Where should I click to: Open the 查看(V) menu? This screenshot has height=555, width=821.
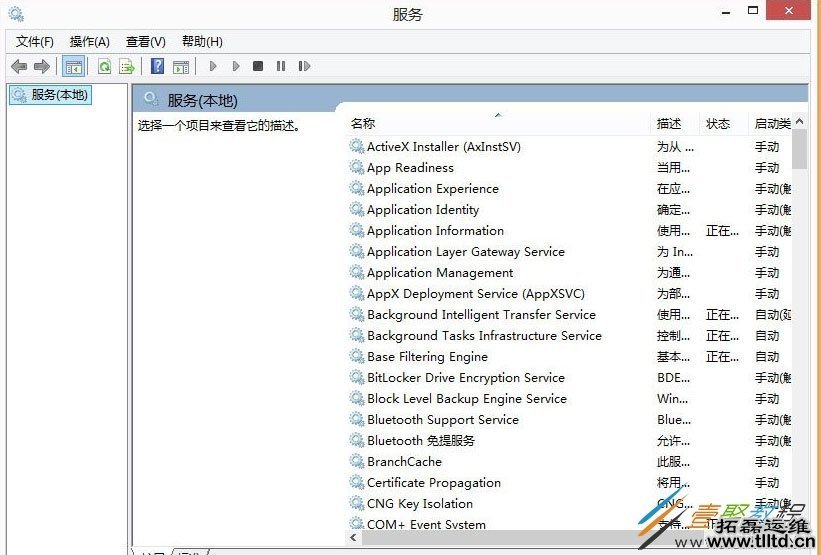click(x=146, y=41)
